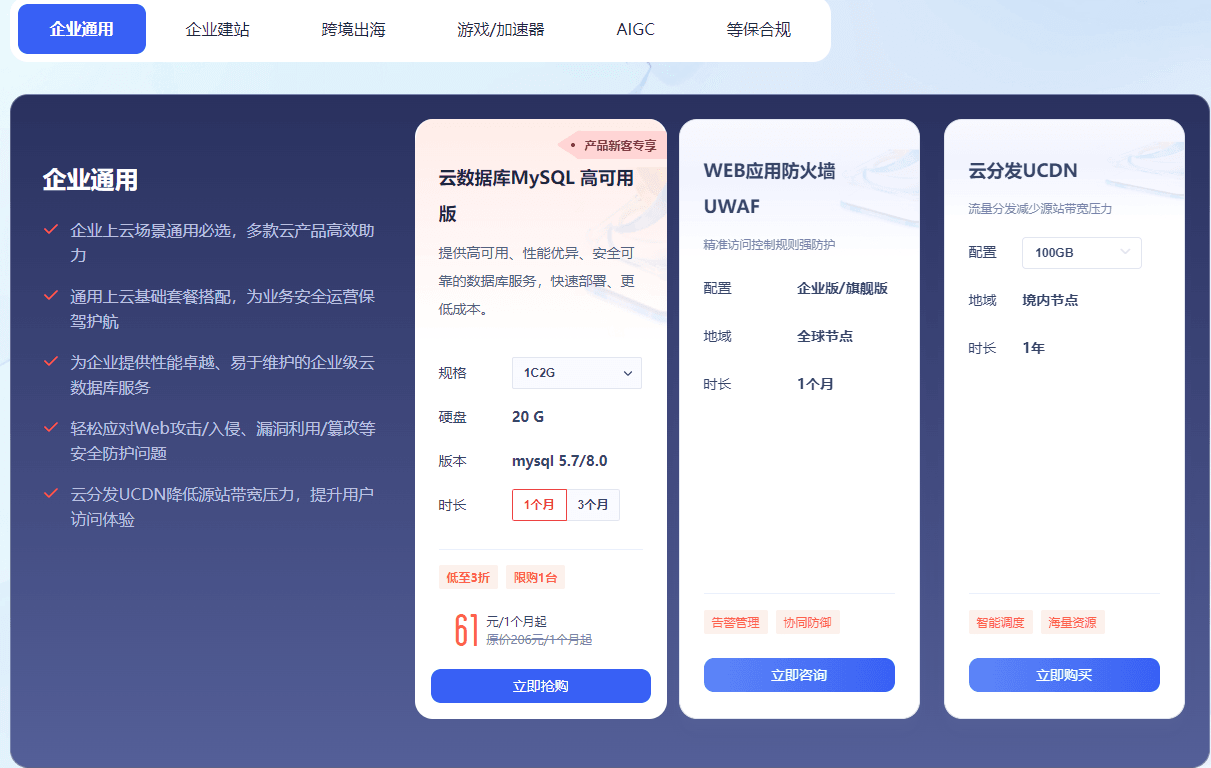This screenshot has width=1211, height=768.
Task: Open the 等保合规 tab
Action: (x=758, y=29)
